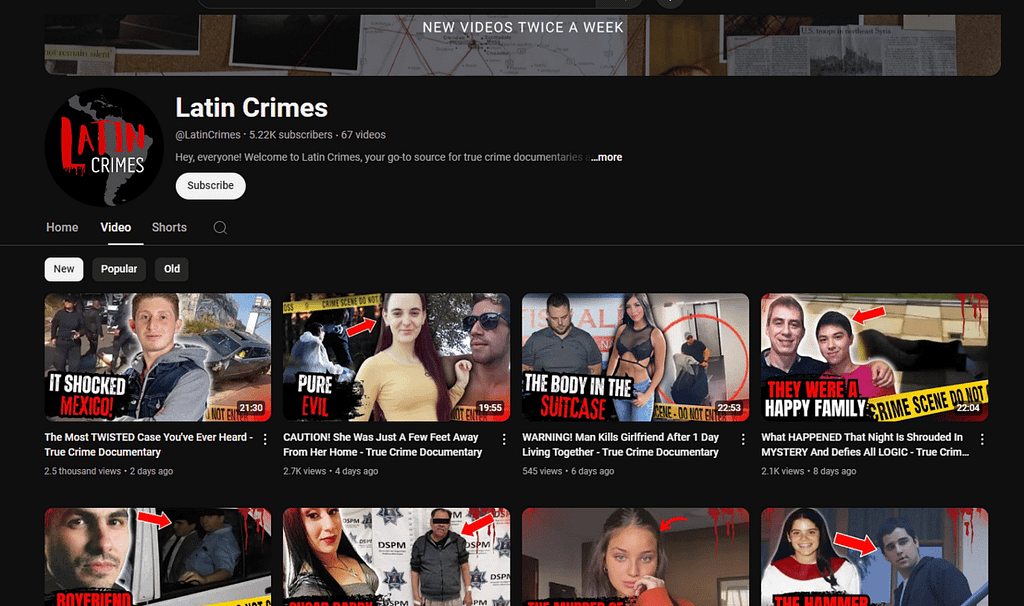
Task: Open the DSPM backdrop video thumbnail
Action: (396, 557)
